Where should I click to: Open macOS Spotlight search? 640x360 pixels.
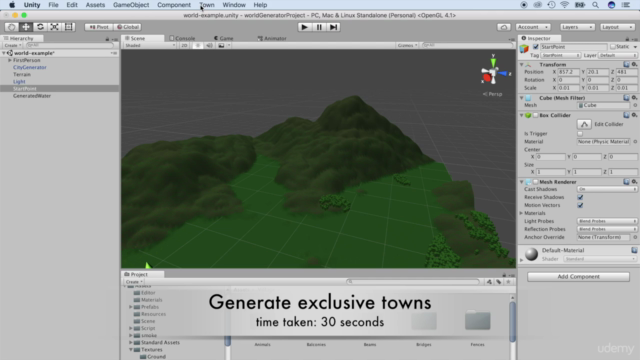pyautogui.click(x=596, y=5)
